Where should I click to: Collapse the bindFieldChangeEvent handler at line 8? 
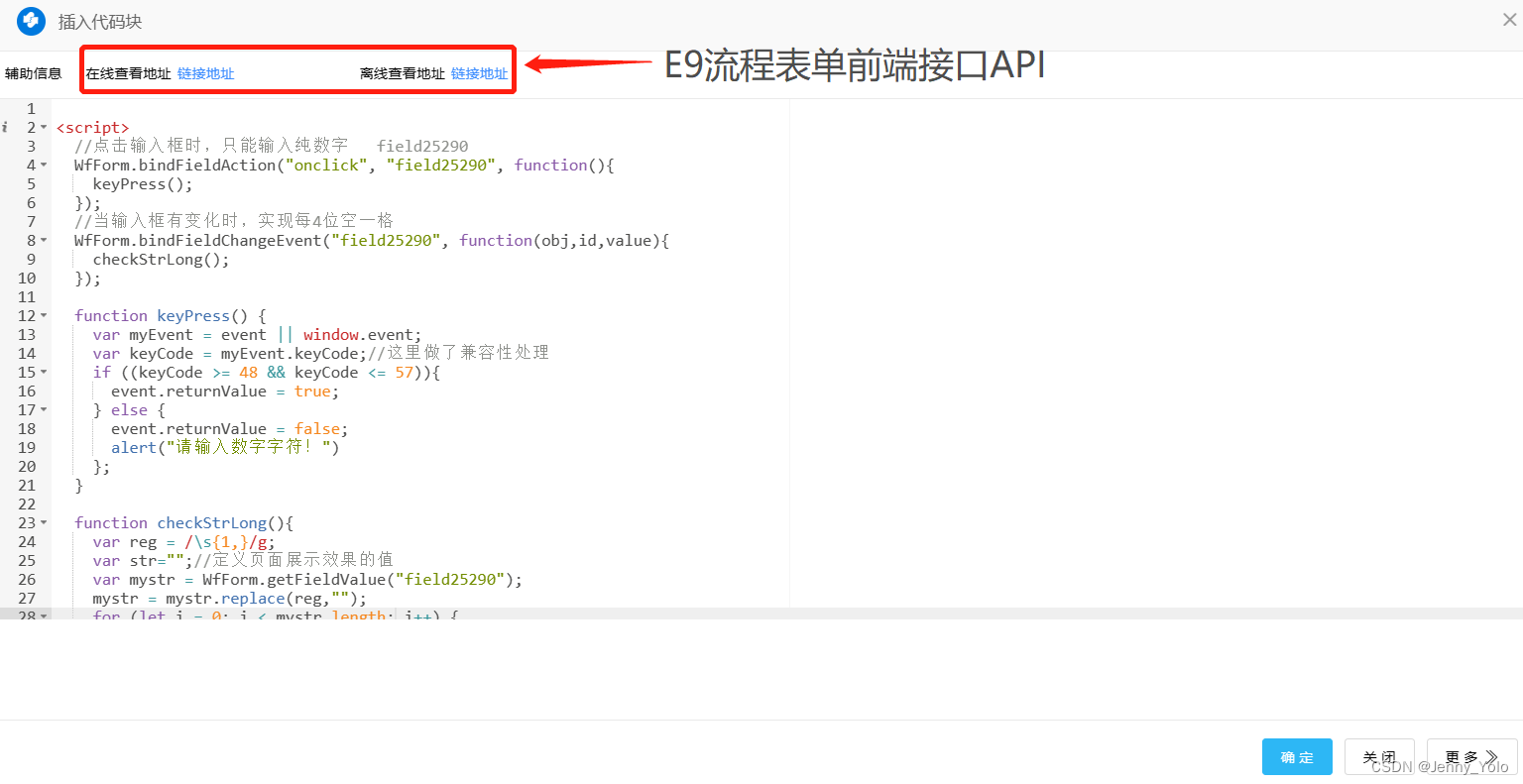(x=44, y=240)
